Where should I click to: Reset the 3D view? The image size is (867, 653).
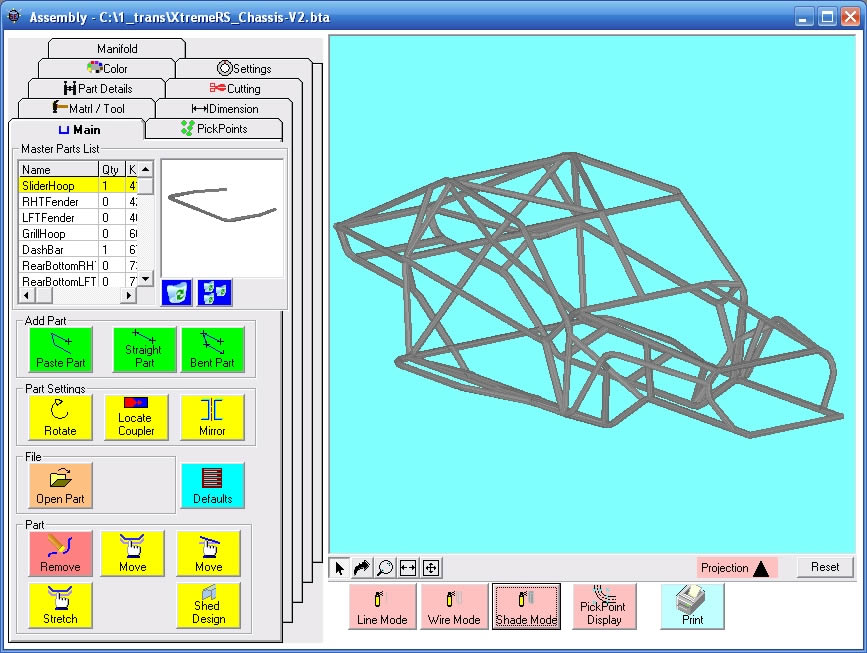pos(824,566)
